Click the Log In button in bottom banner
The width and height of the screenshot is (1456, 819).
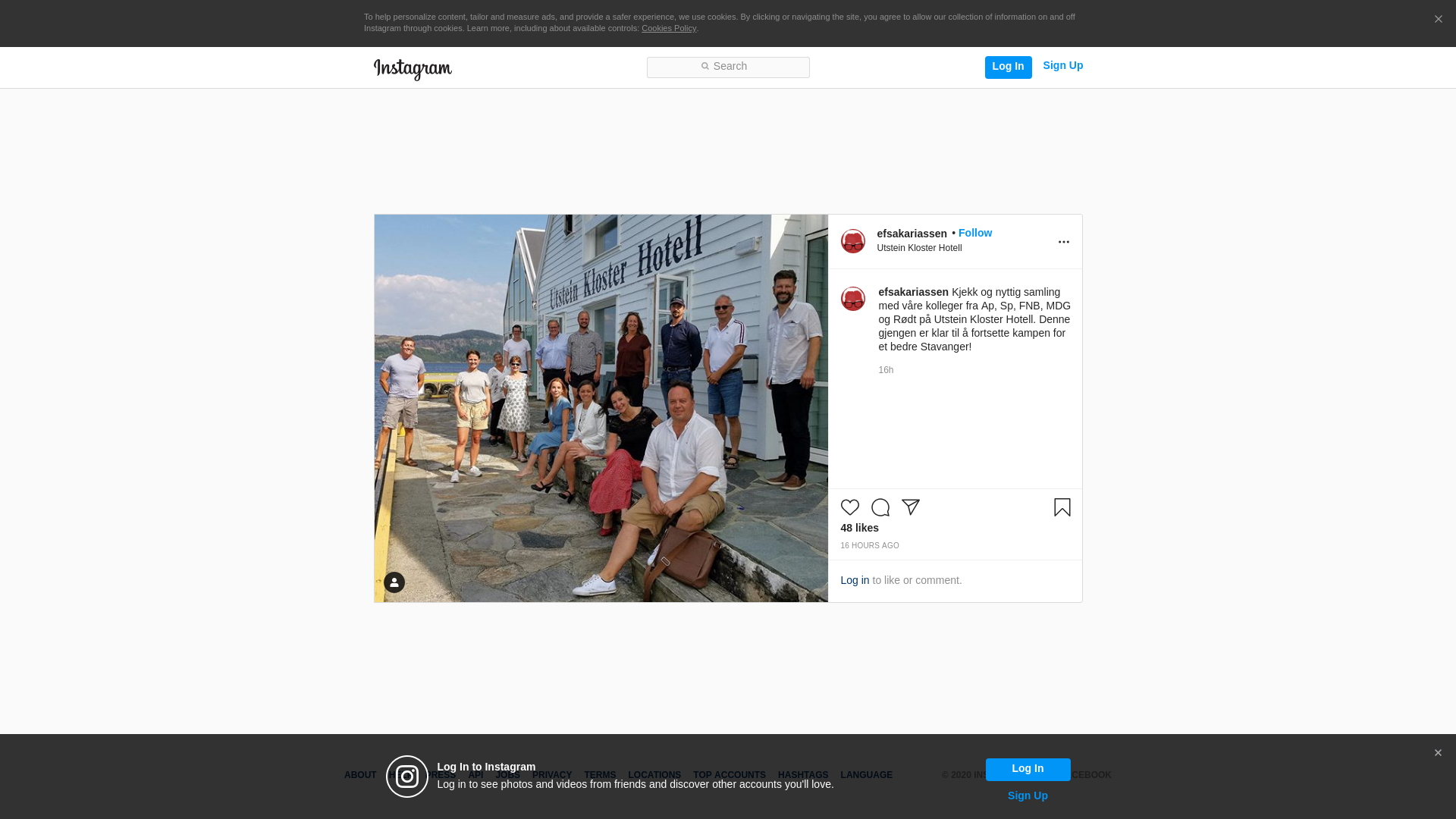coord(1028,769)
